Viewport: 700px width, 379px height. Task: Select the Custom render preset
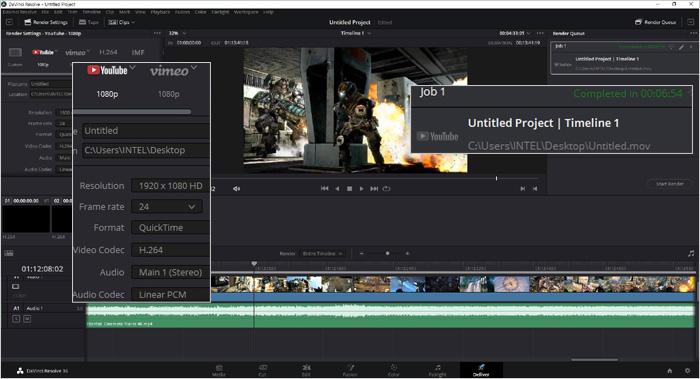(x=15, y=56)
